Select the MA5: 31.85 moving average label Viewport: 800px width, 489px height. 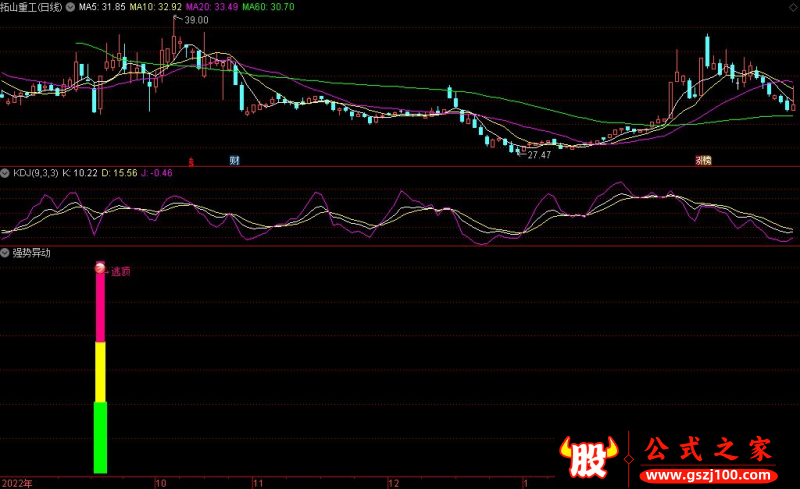pos(102,6)
